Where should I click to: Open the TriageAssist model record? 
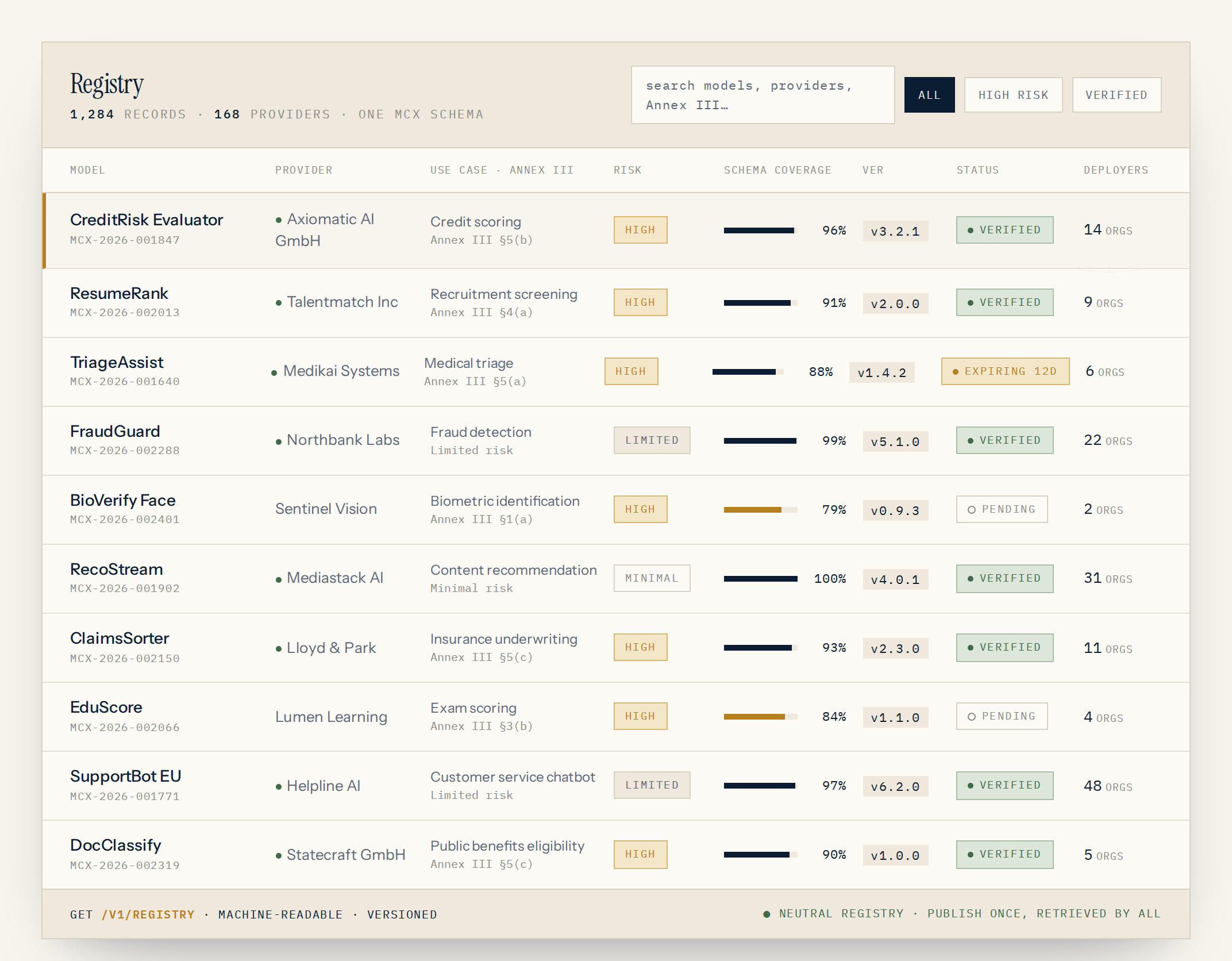click(x=117, y=362)
